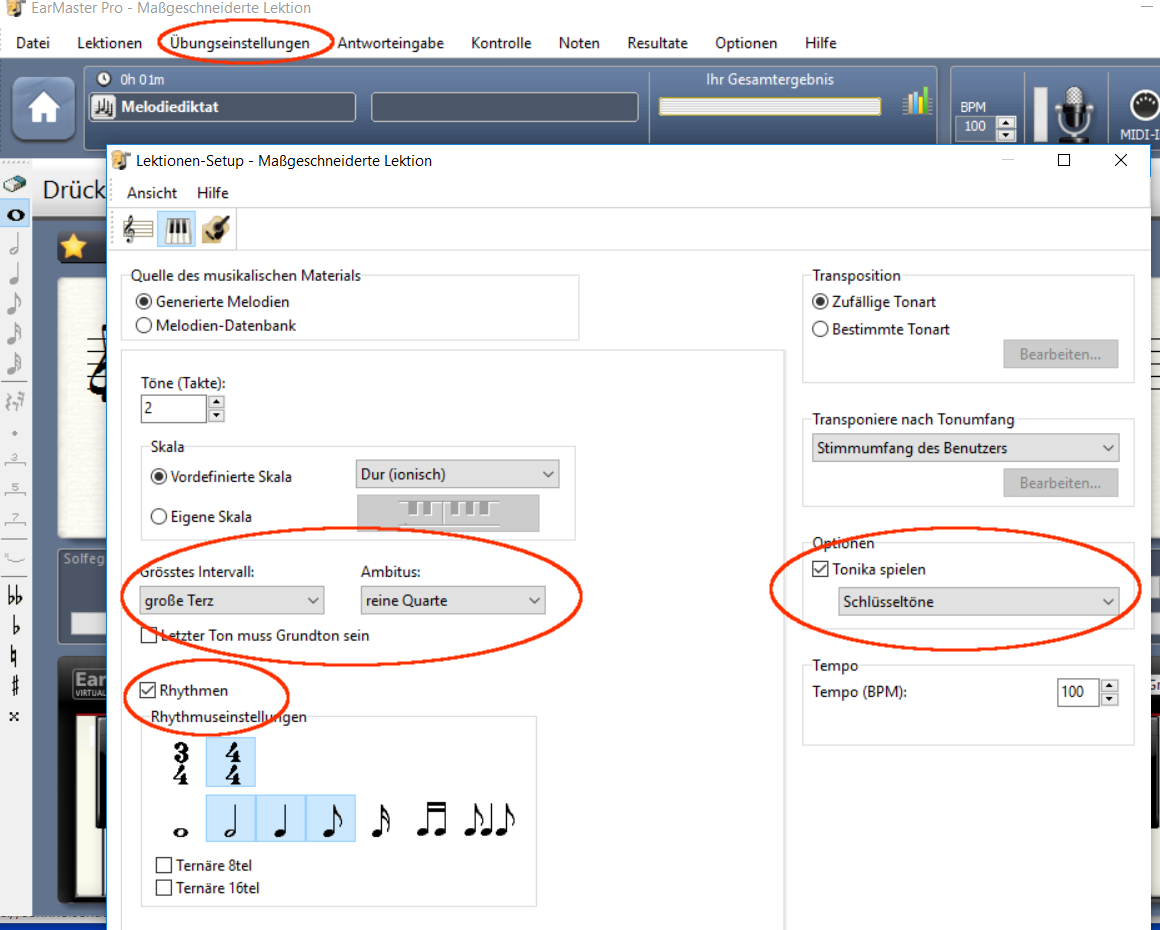Switch to guitar view in Lektionen-Setup
The width and height of the screenshot is (1160, 930).
pyautogui.click(x=216, y=229)
